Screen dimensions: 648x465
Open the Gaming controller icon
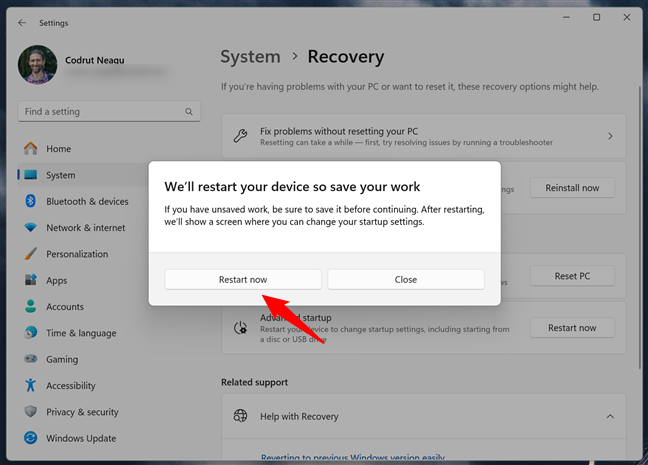[31, 359]
